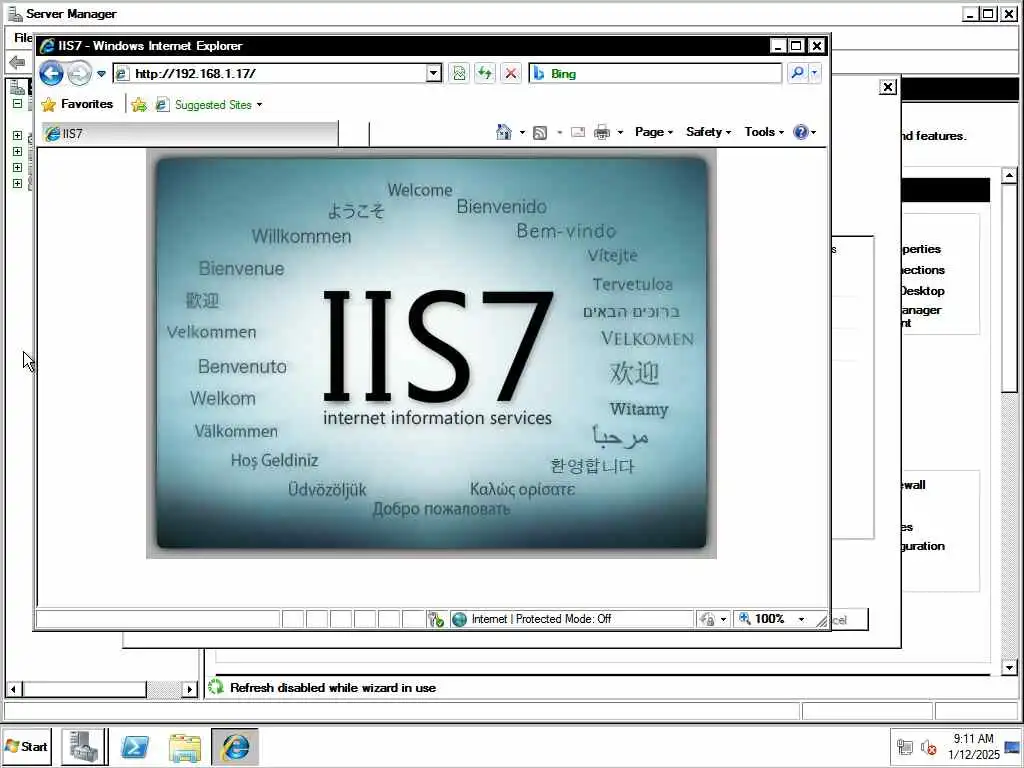This screenshot has height=768, width=1024.
Task: Click the network tray icon
Action: [x=904, y=746]
